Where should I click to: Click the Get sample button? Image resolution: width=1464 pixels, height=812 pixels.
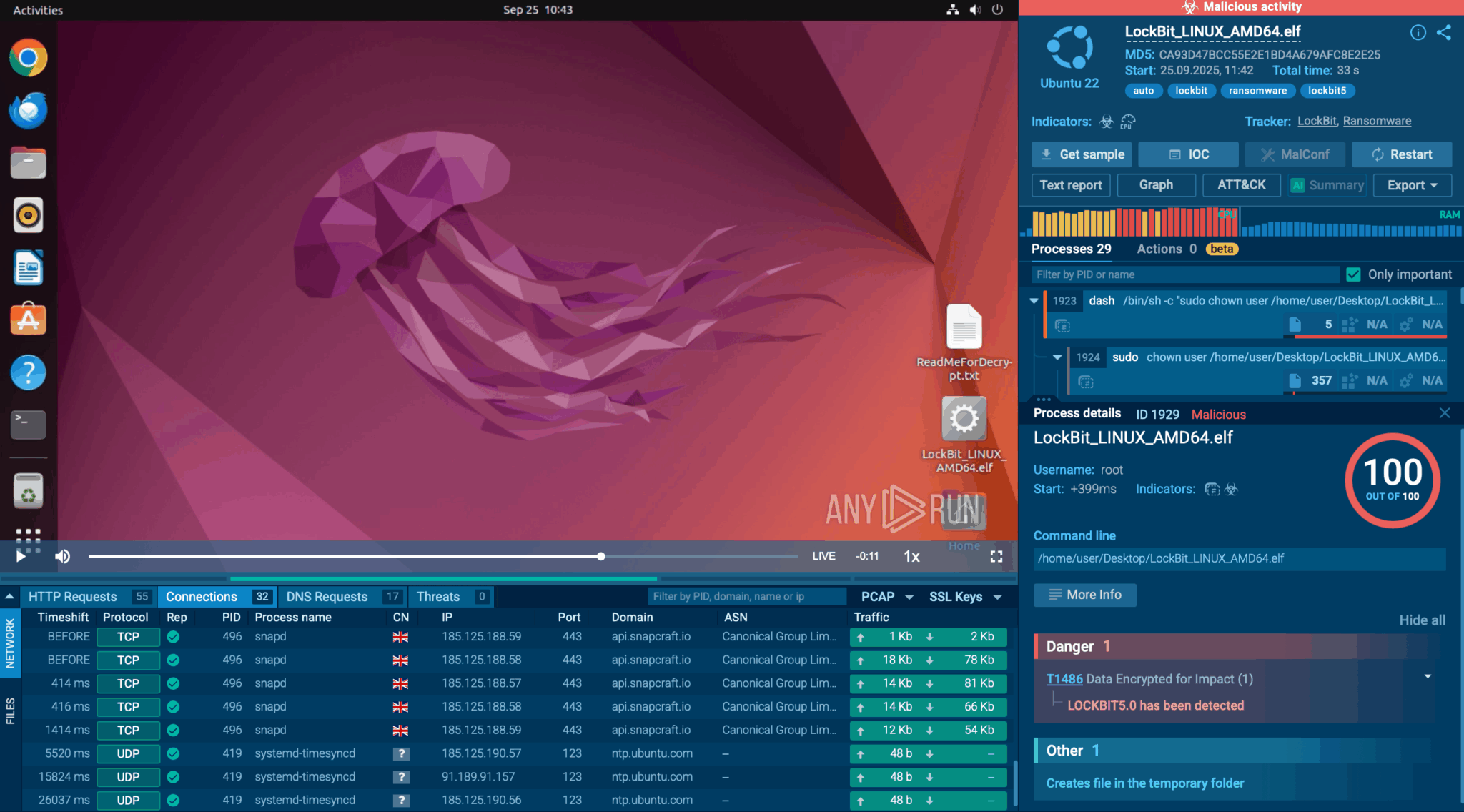[1082, 154]
